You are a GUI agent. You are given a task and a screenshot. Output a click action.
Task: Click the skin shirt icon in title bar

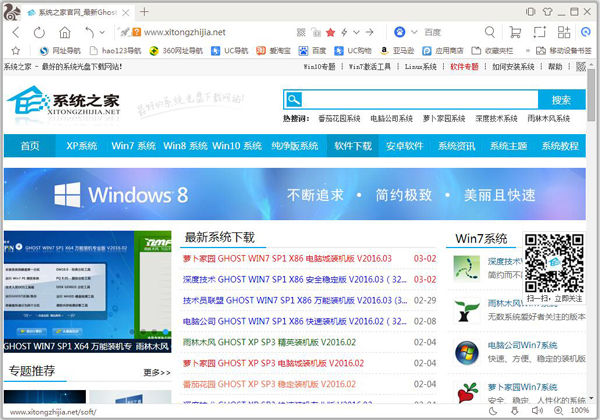point(548,12)
